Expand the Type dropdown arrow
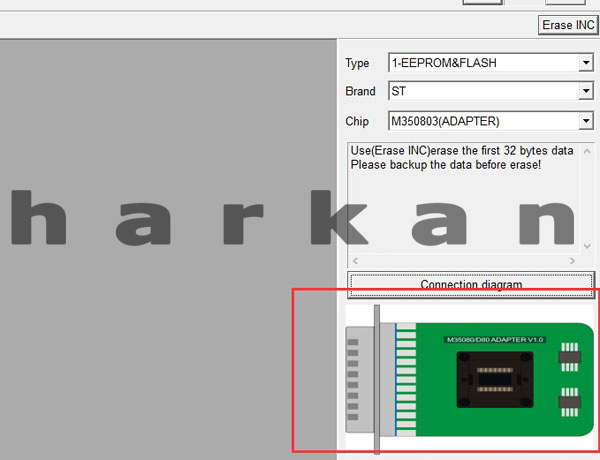Screen dimensions: 600x460 click(585, 64)
